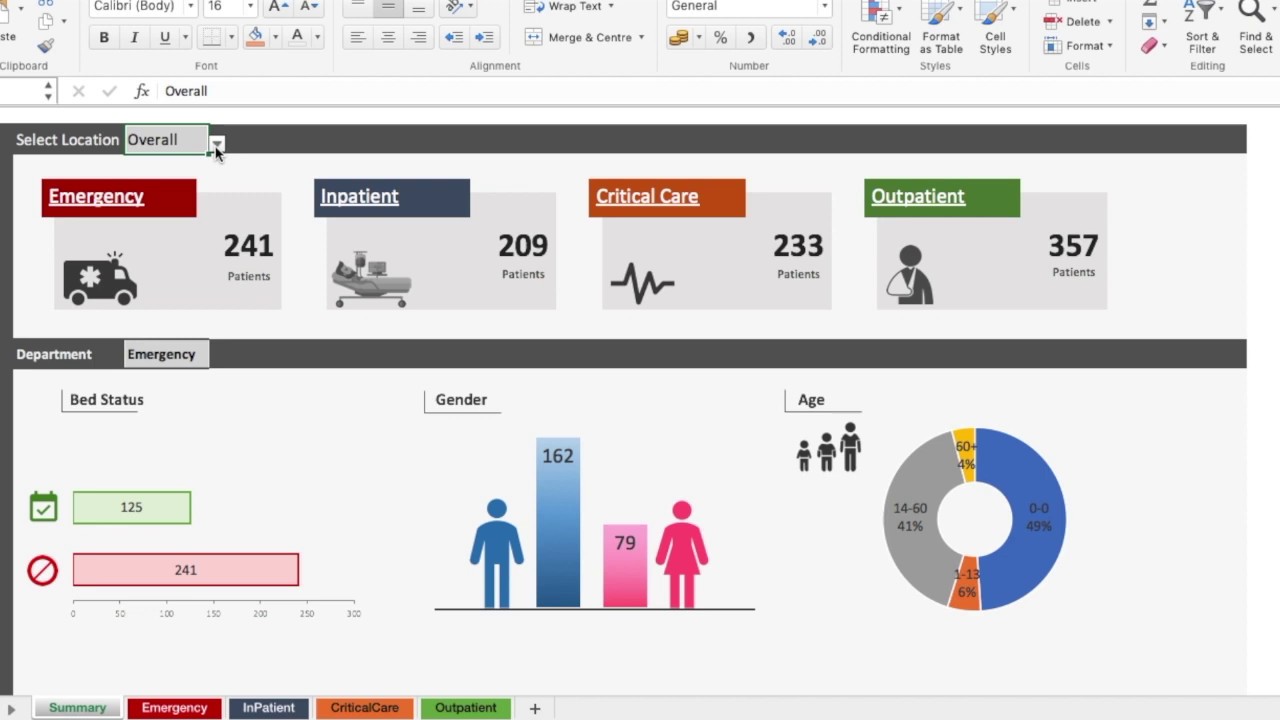Switch to the Emergency sheet tab
Image resolution: width=1280 pixels, height=720 pixels.
click(174, 708)
